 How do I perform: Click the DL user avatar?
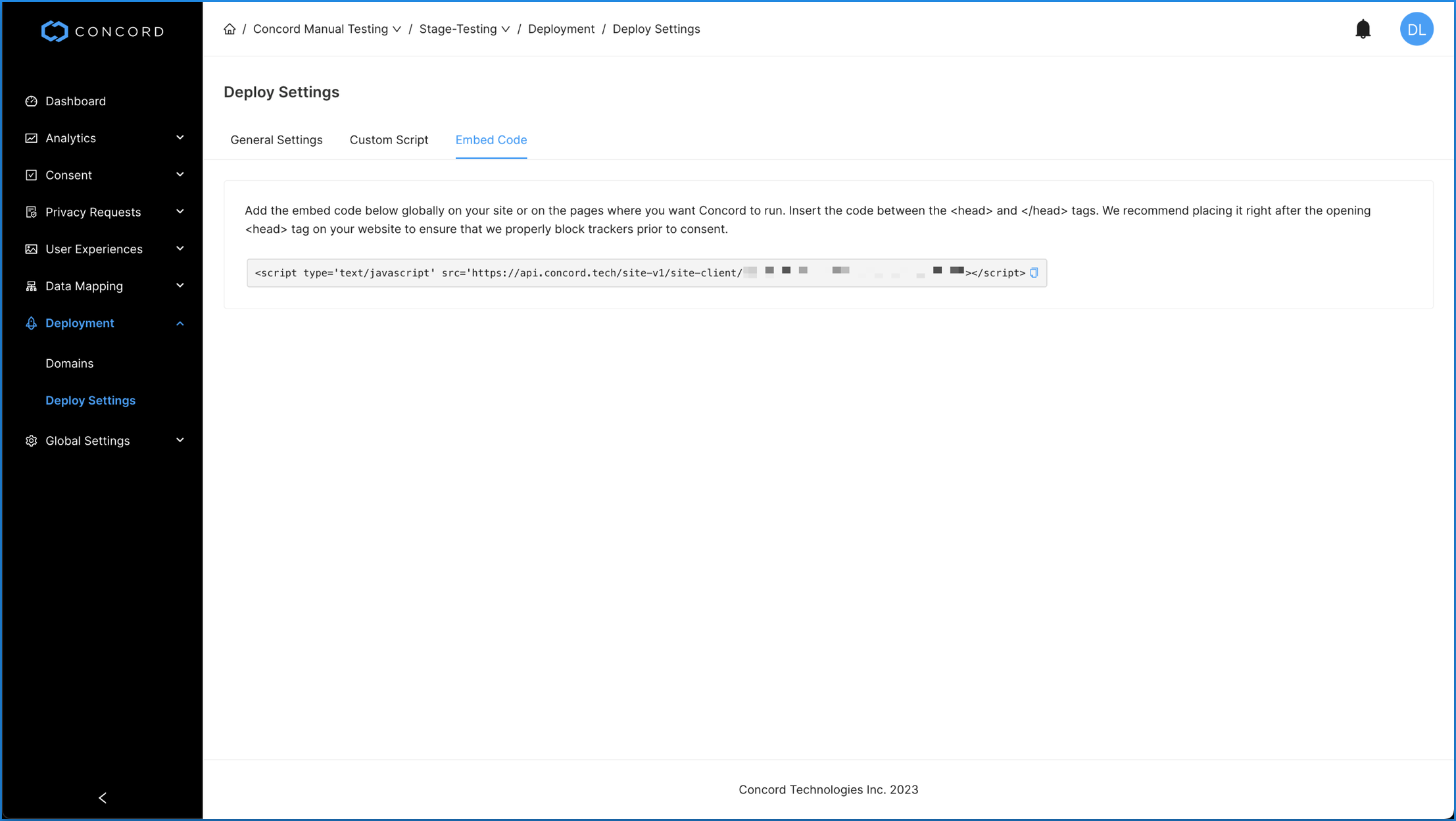(x=1416, y=29)
